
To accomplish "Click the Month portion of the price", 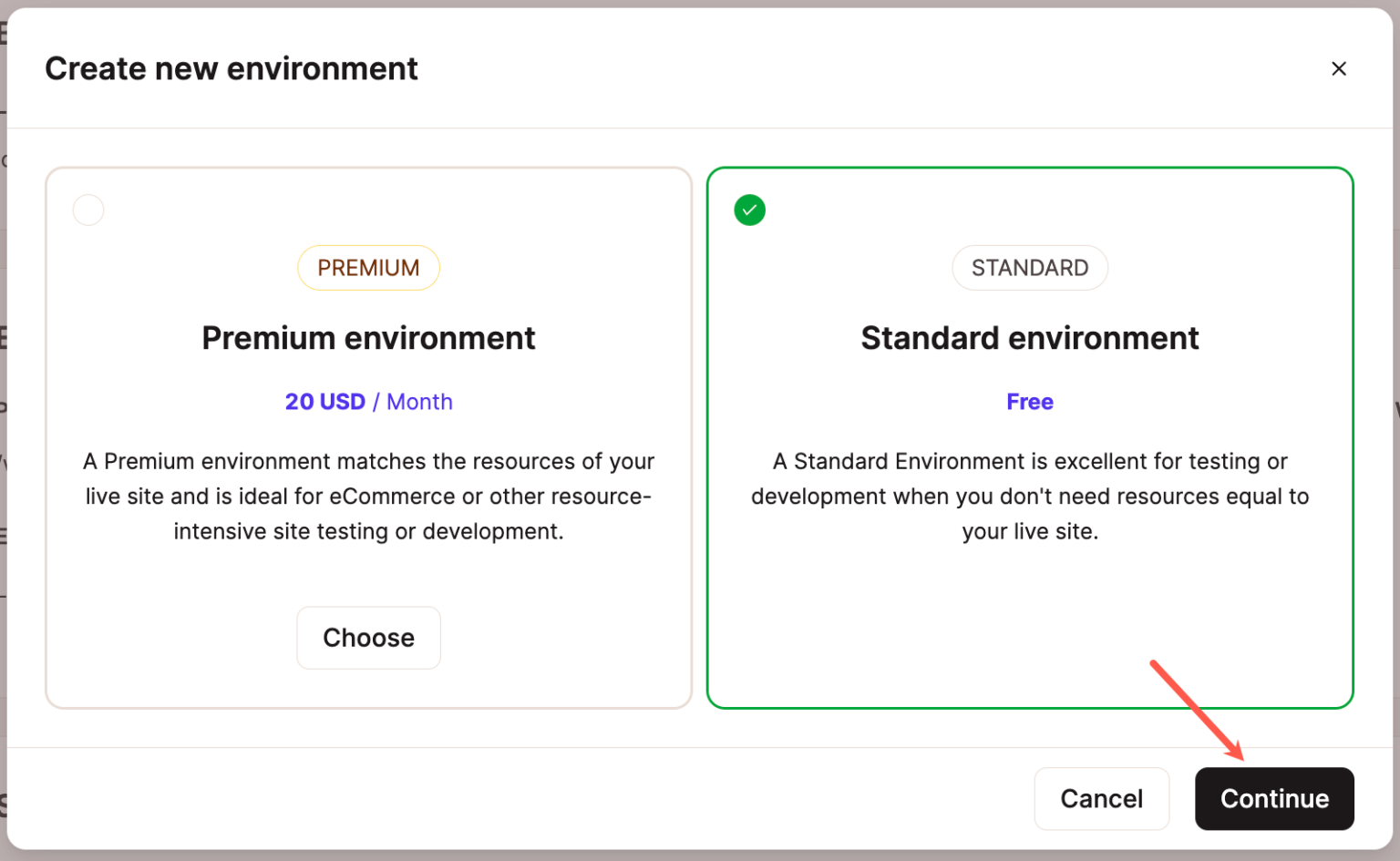I will (420, 402).
